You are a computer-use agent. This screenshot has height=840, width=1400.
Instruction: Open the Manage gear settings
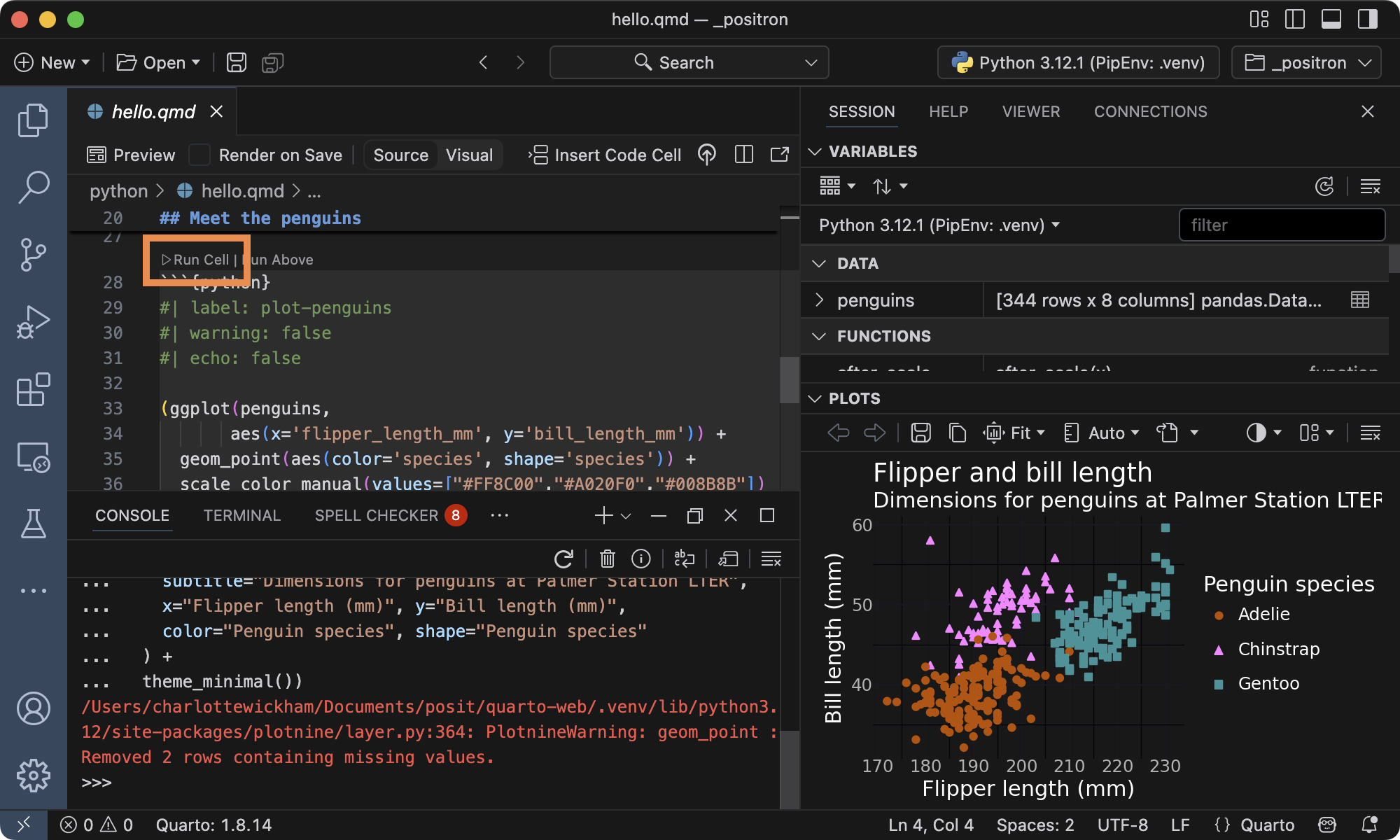pyautogui.click(x=33, y=776)
